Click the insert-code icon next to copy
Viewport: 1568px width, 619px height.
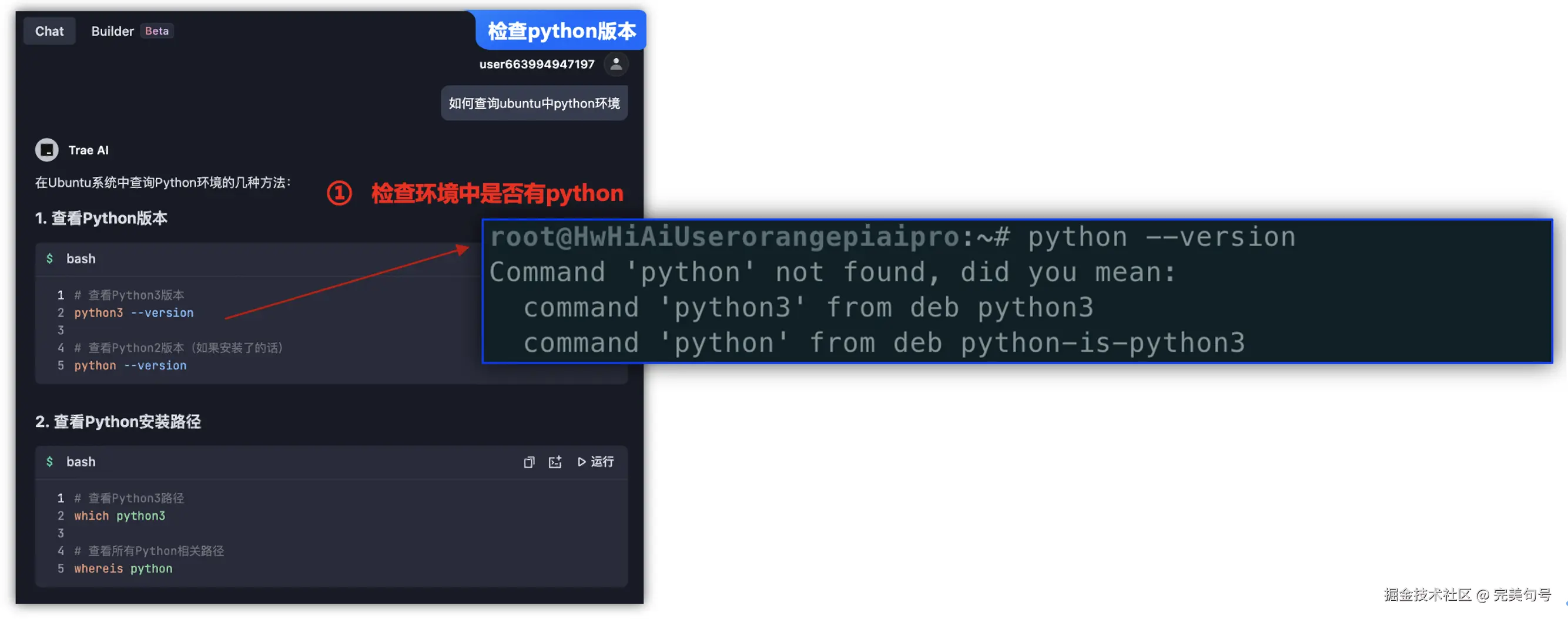click(555, 462)
